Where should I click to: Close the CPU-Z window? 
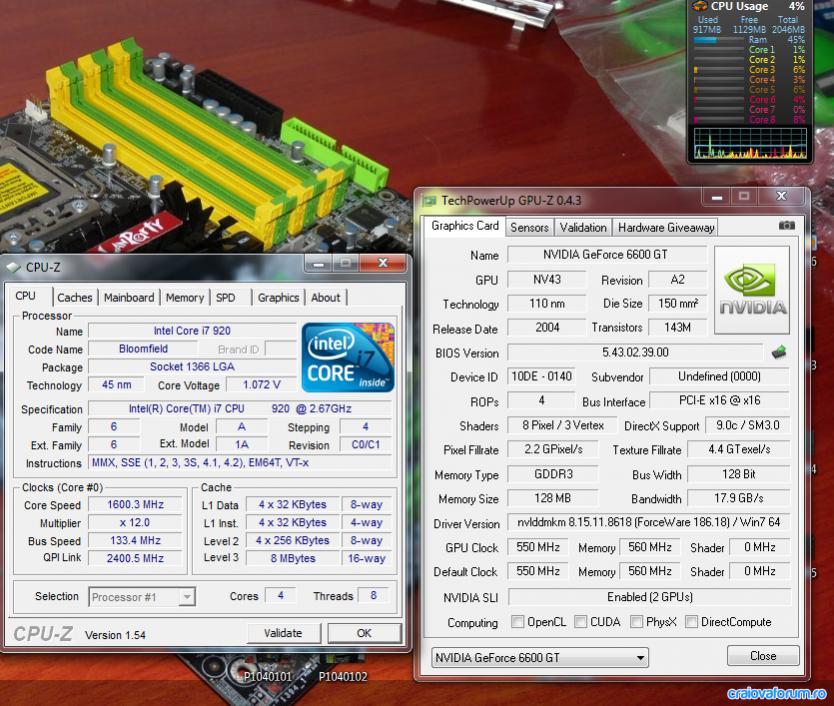383,263
